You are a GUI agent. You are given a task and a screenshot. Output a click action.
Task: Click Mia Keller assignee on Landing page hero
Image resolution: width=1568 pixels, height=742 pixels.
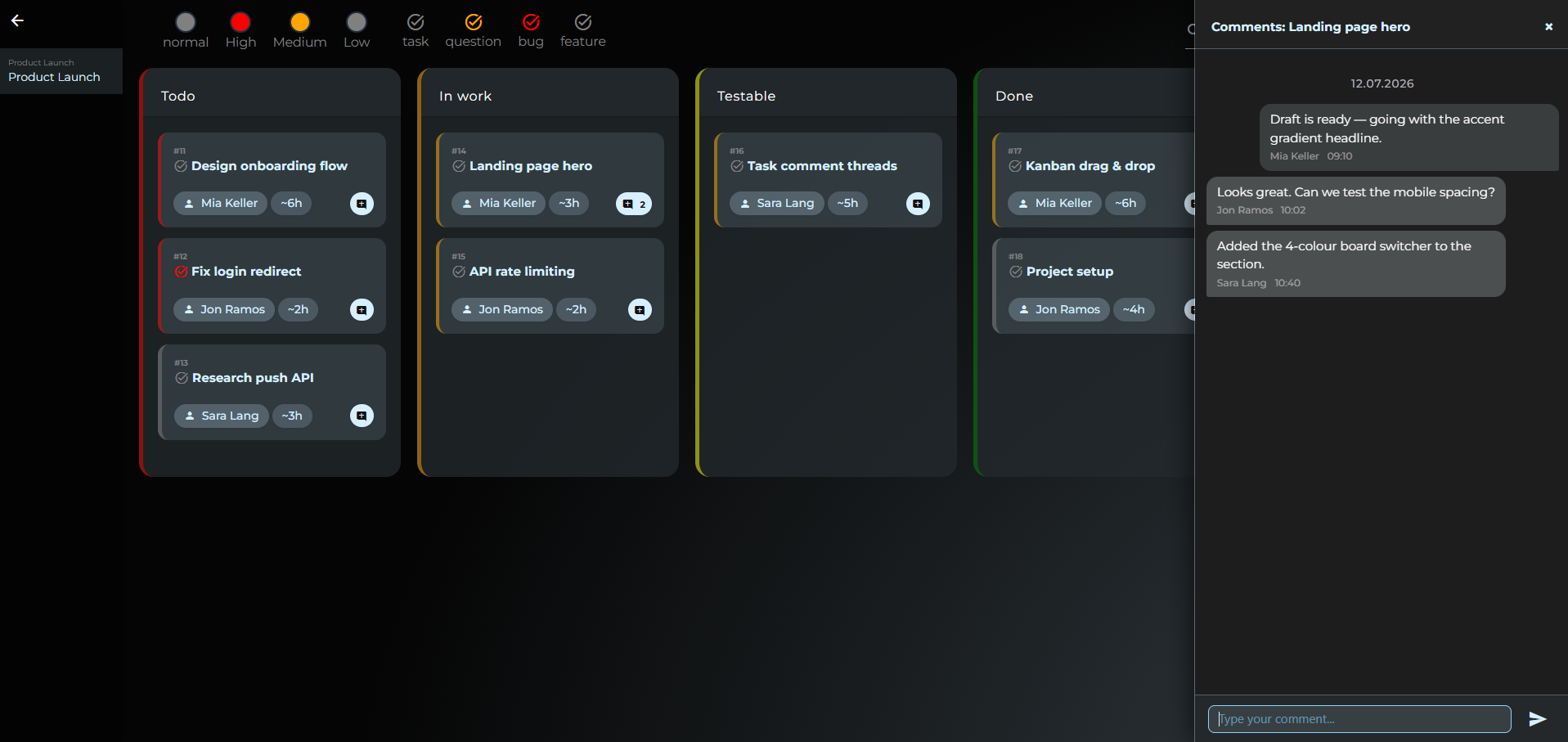(x=498, y=203)
